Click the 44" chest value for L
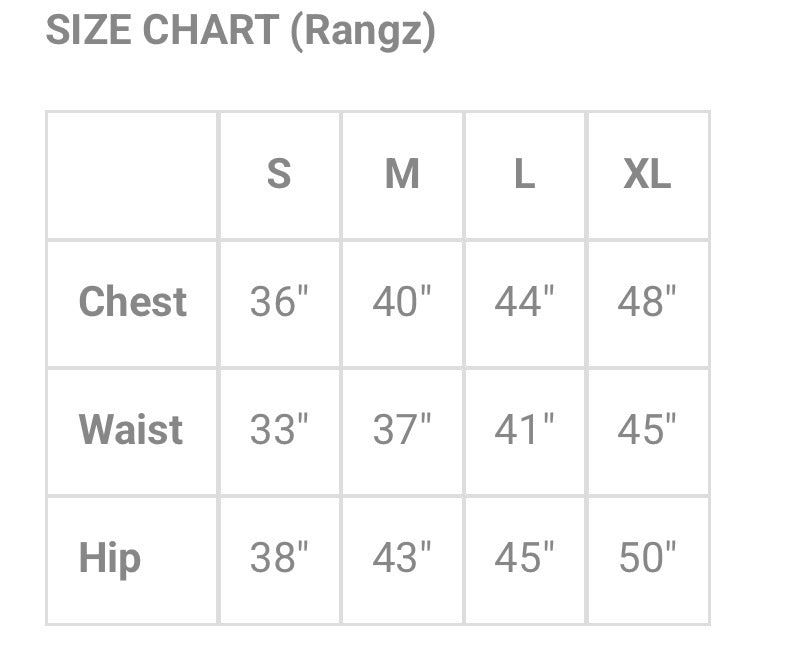The height and width of the screenshot is (662, 798). point(524,302)
